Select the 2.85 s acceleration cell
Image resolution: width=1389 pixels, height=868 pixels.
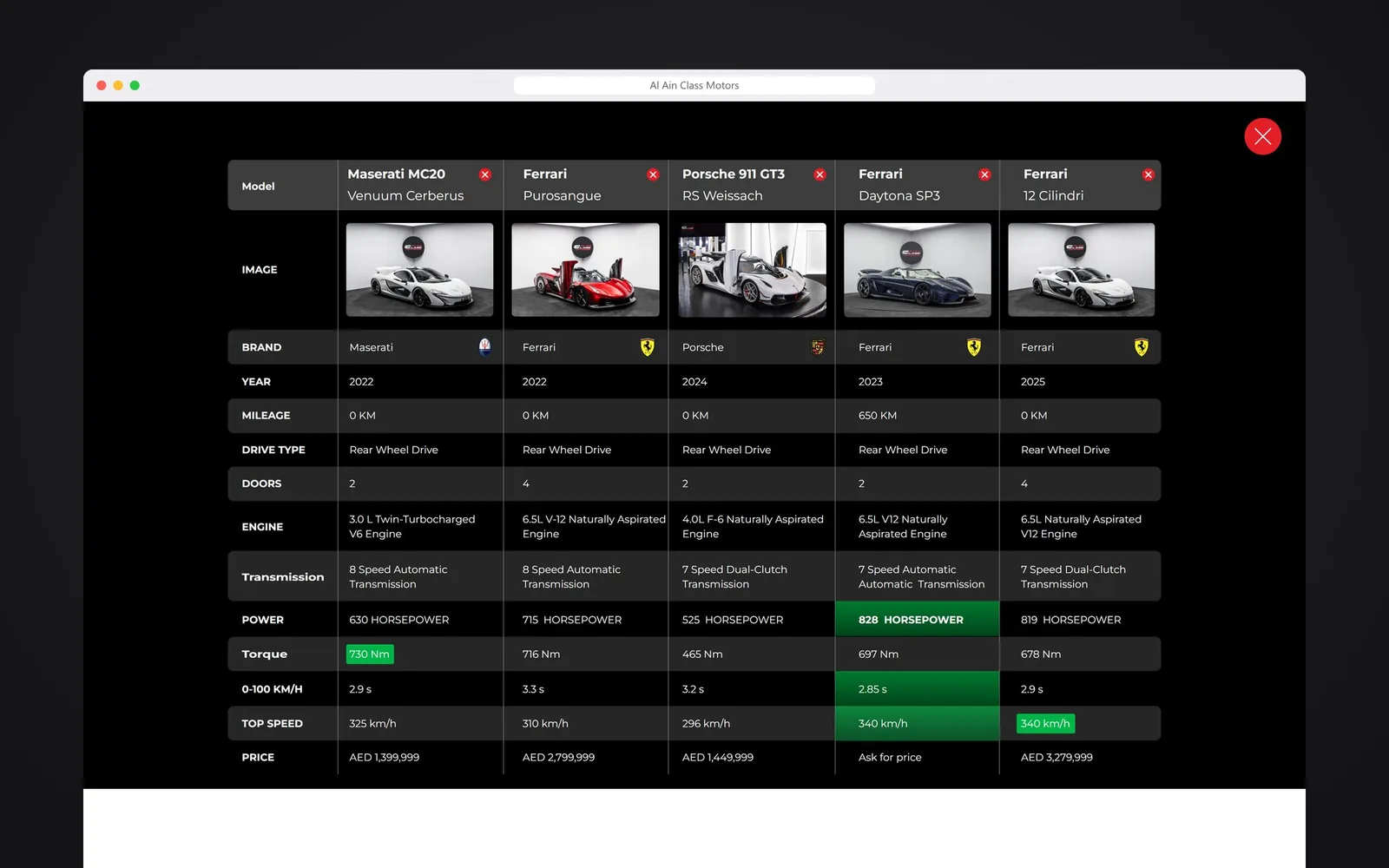coord(917,689)
